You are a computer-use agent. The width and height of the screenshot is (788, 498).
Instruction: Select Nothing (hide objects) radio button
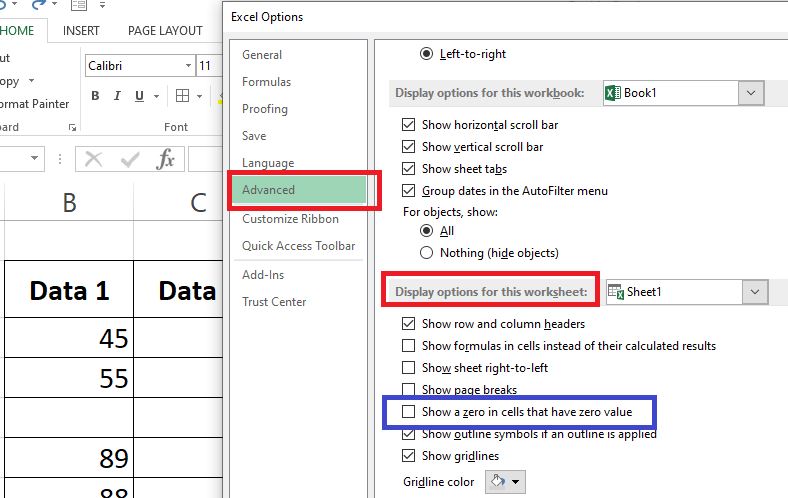pos(426,253)
